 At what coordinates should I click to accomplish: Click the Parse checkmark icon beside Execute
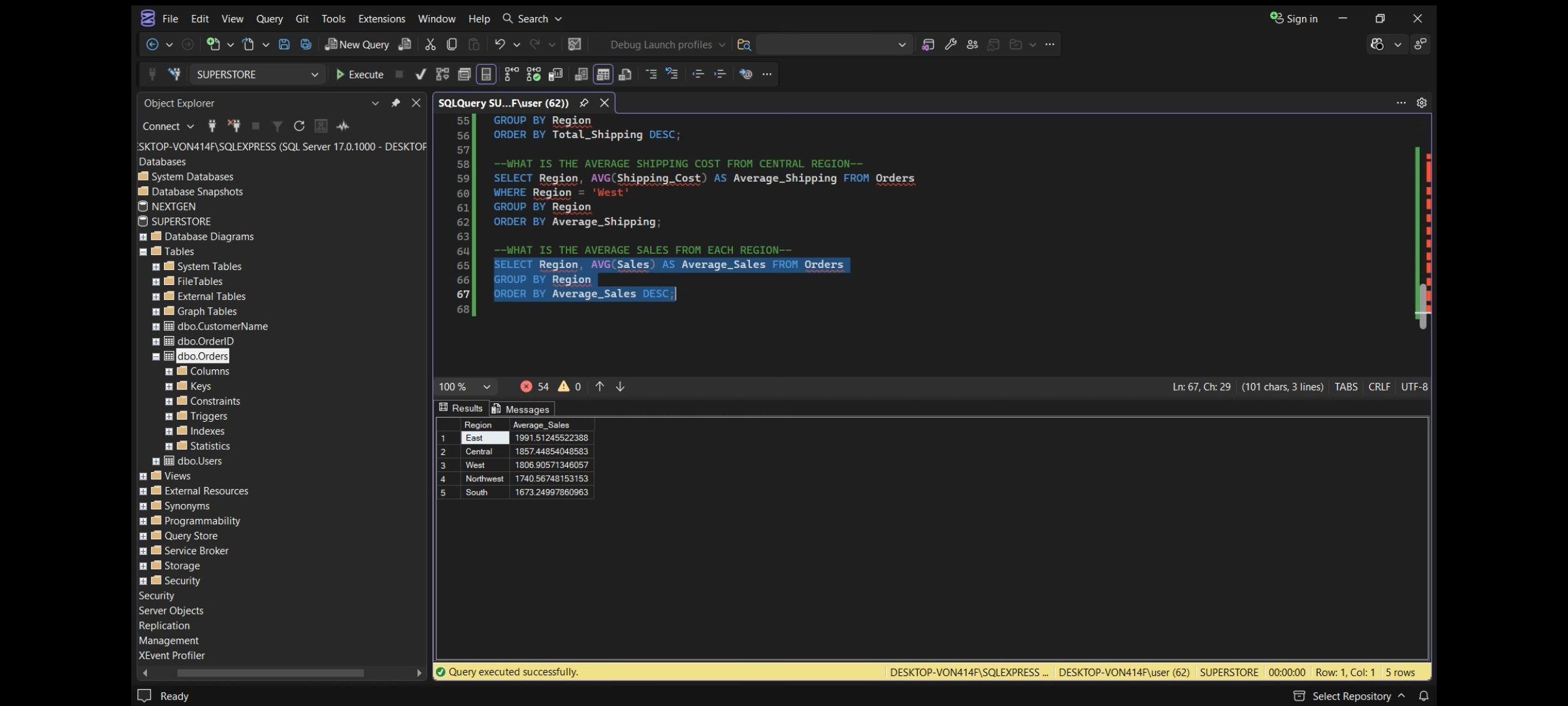coord(421,75)
